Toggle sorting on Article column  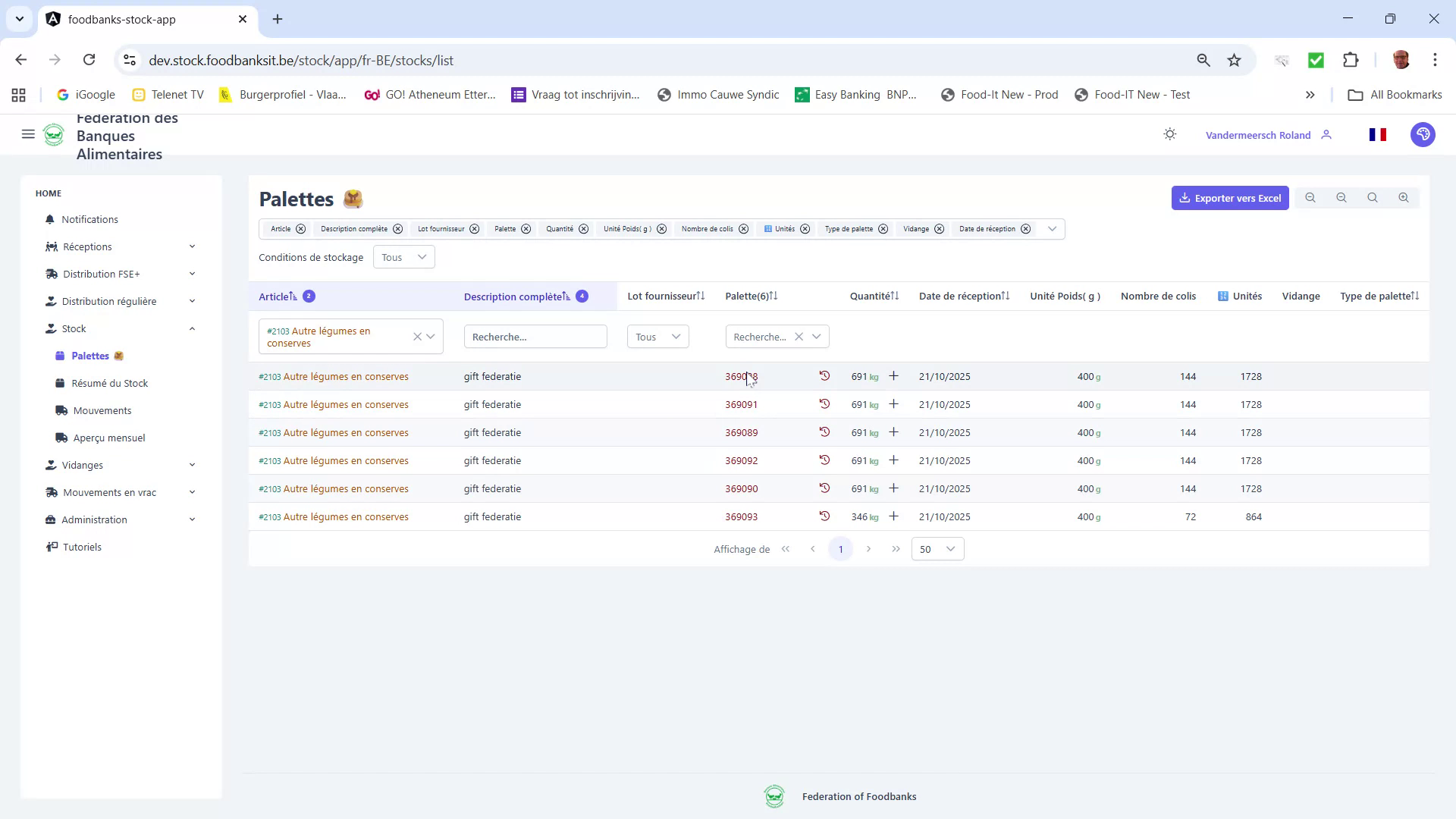[x=293, y=296]
